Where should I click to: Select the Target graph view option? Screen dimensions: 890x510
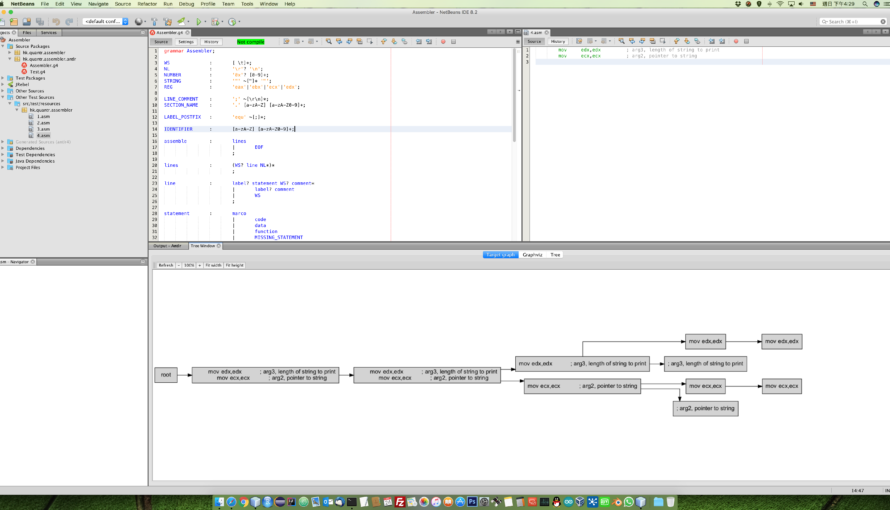point(501,255)
